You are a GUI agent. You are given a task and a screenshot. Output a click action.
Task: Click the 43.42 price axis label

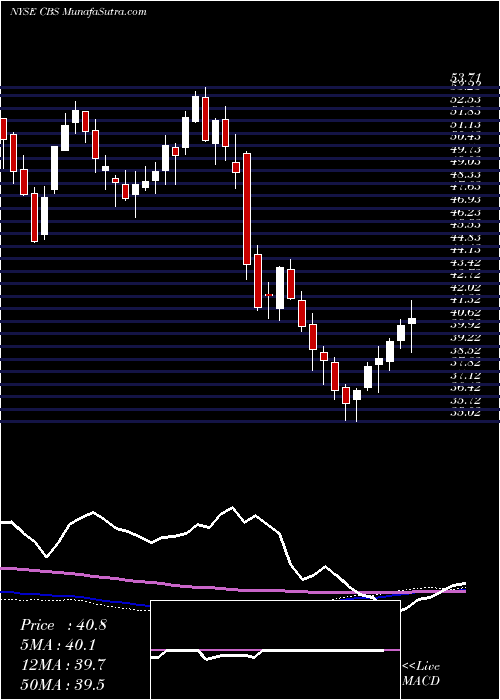click(466, 262)
